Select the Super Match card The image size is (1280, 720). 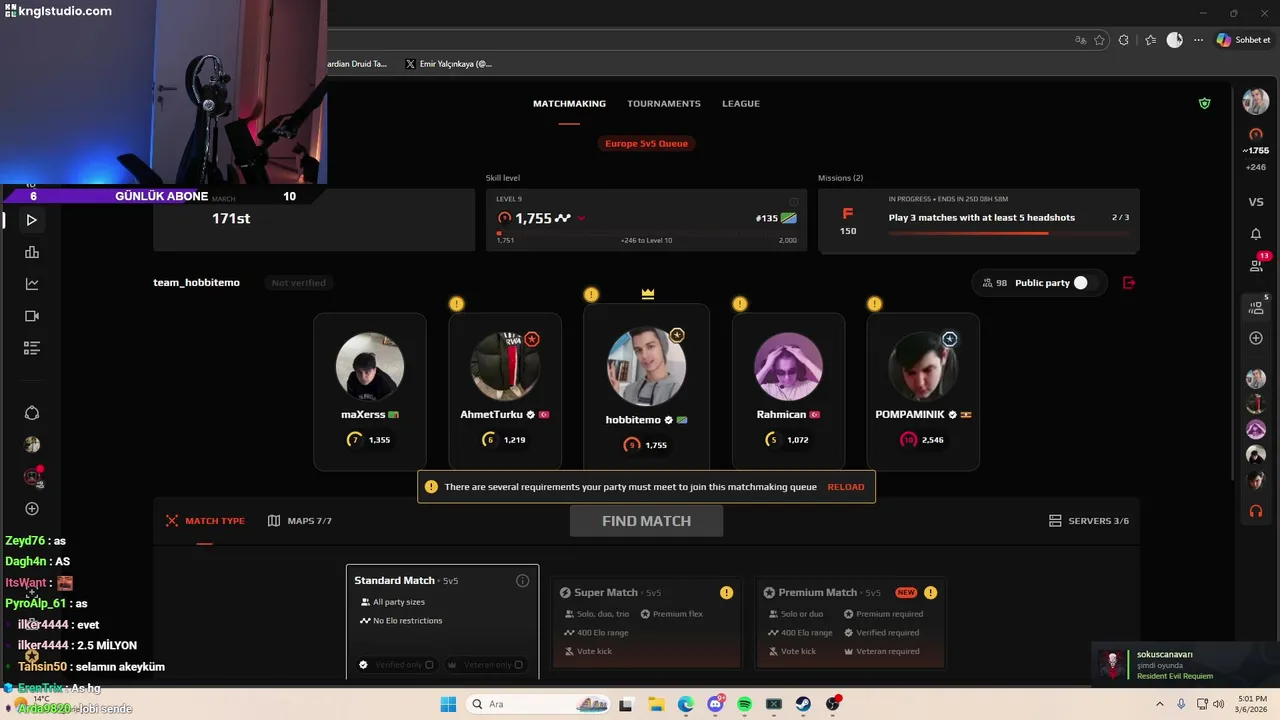[x=647, y=623]
